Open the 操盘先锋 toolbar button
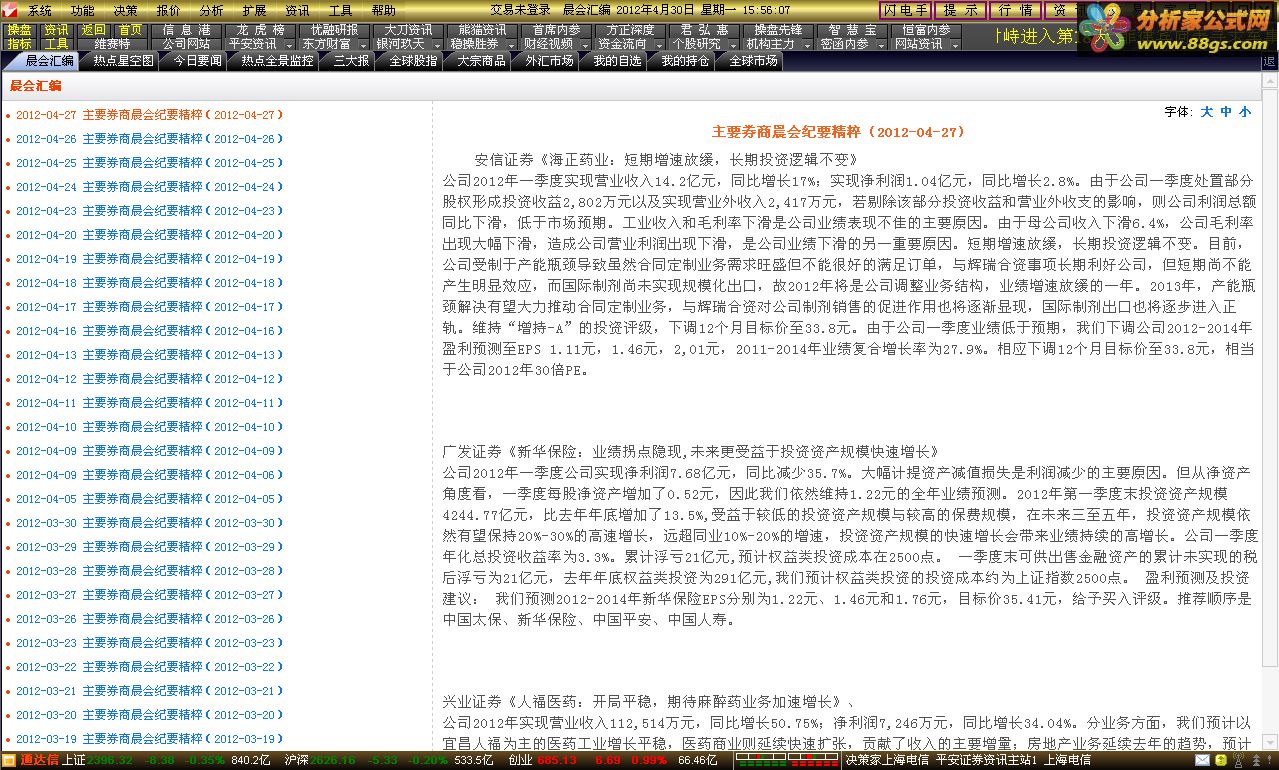This screenshot has height=770, width=1279. tap(778, 30)
